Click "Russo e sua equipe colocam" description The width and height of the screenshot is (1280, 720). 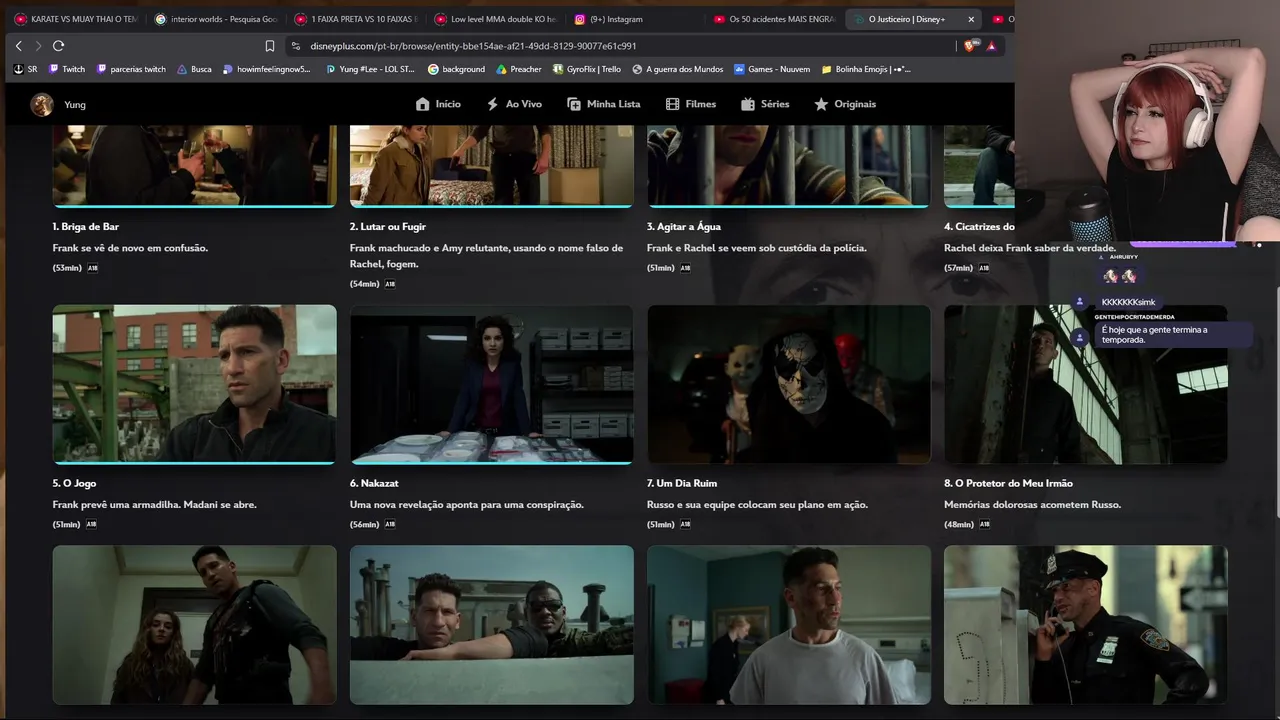[757, 505]
